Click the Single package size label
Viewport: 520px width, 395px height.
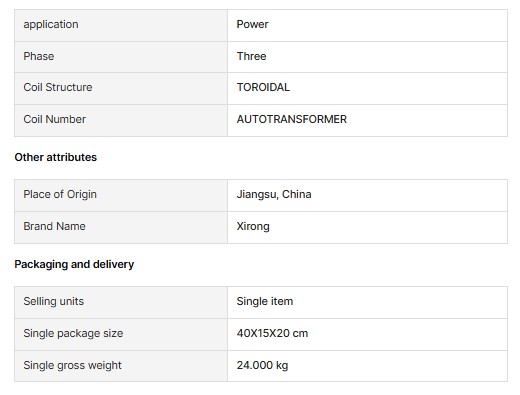pyautogui.click(x=73, y=333)
